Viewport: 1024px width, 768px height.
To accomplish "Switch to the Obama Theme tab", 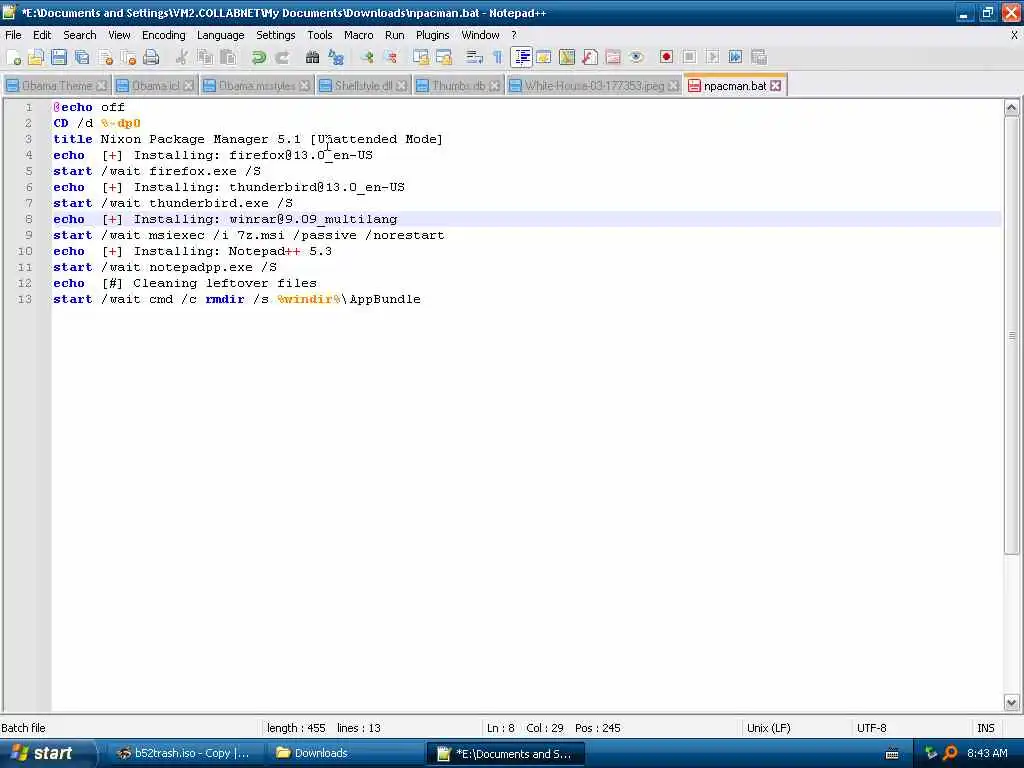I will (x=56, y=86).
